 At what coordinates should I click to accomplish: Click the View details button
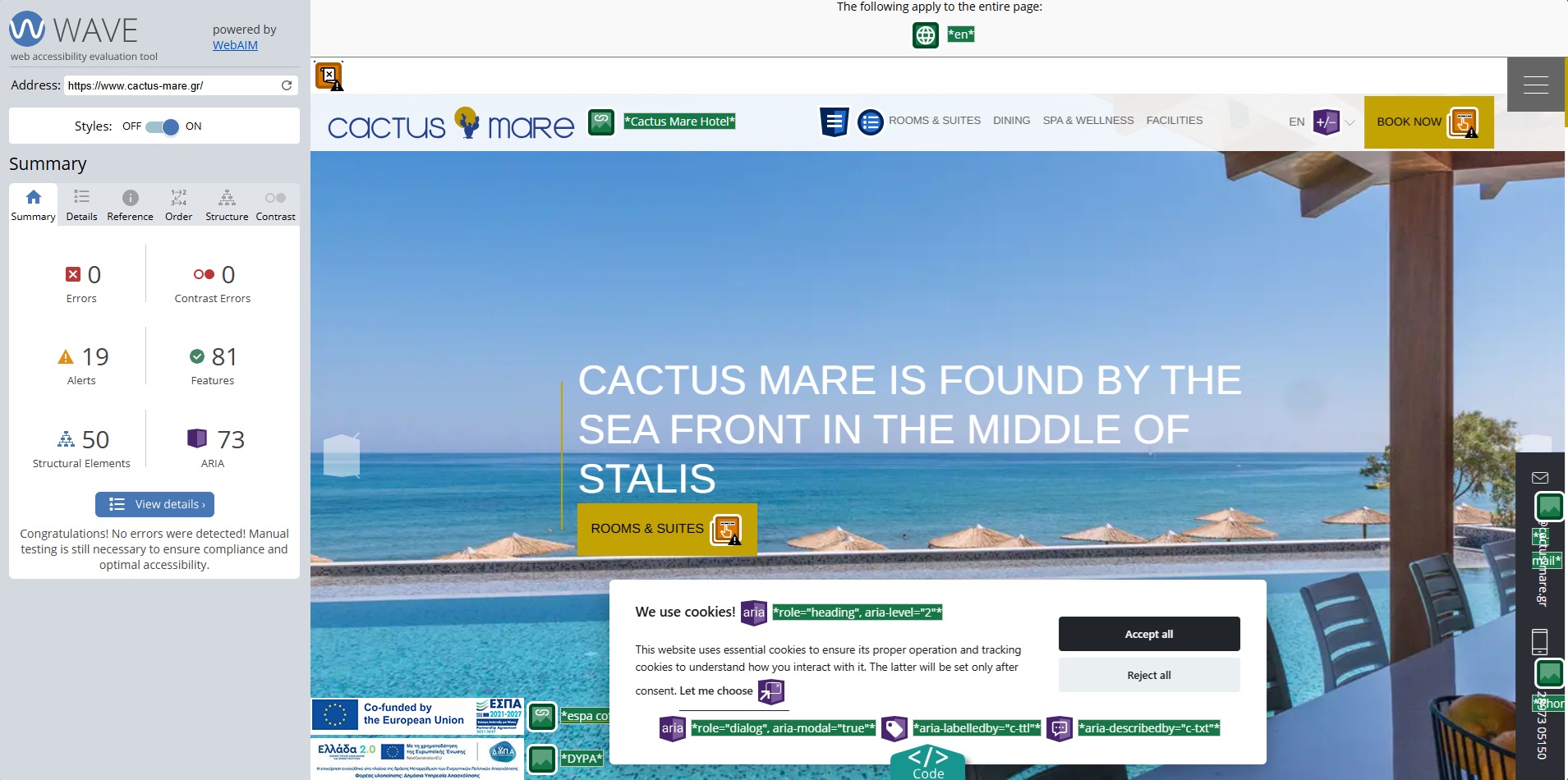154,504
